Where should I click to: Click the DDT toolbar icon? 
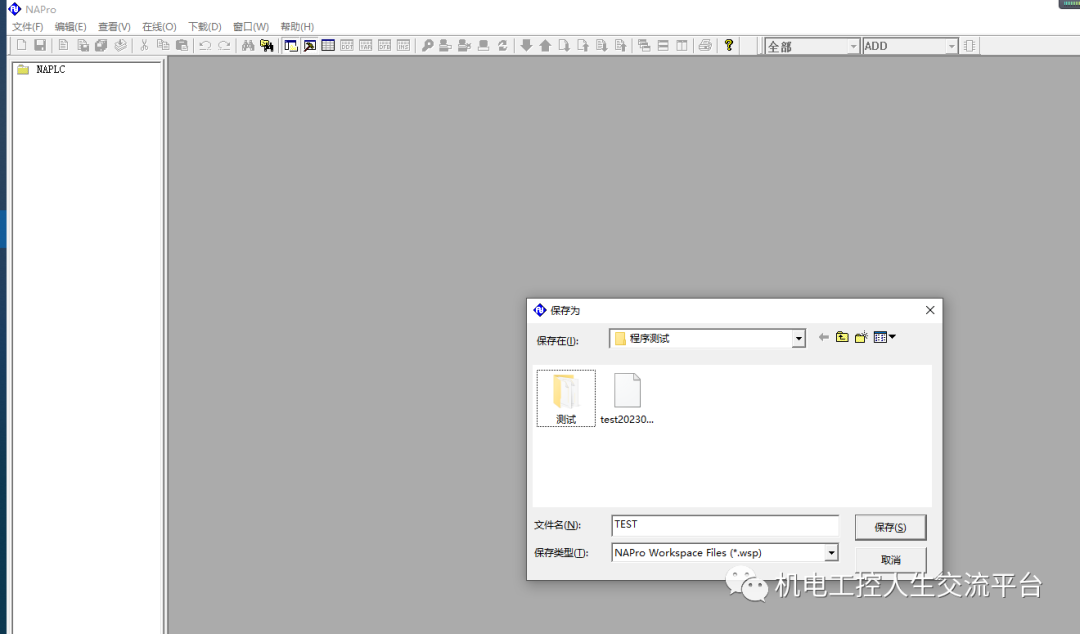tap(347, 45)
